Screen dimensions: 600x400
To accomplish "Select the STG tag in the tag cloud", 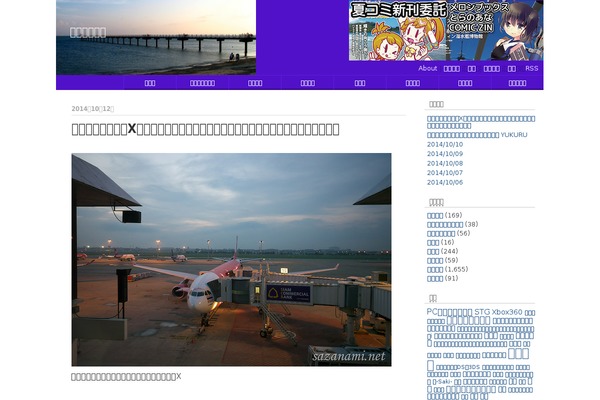I will (482, 312).
